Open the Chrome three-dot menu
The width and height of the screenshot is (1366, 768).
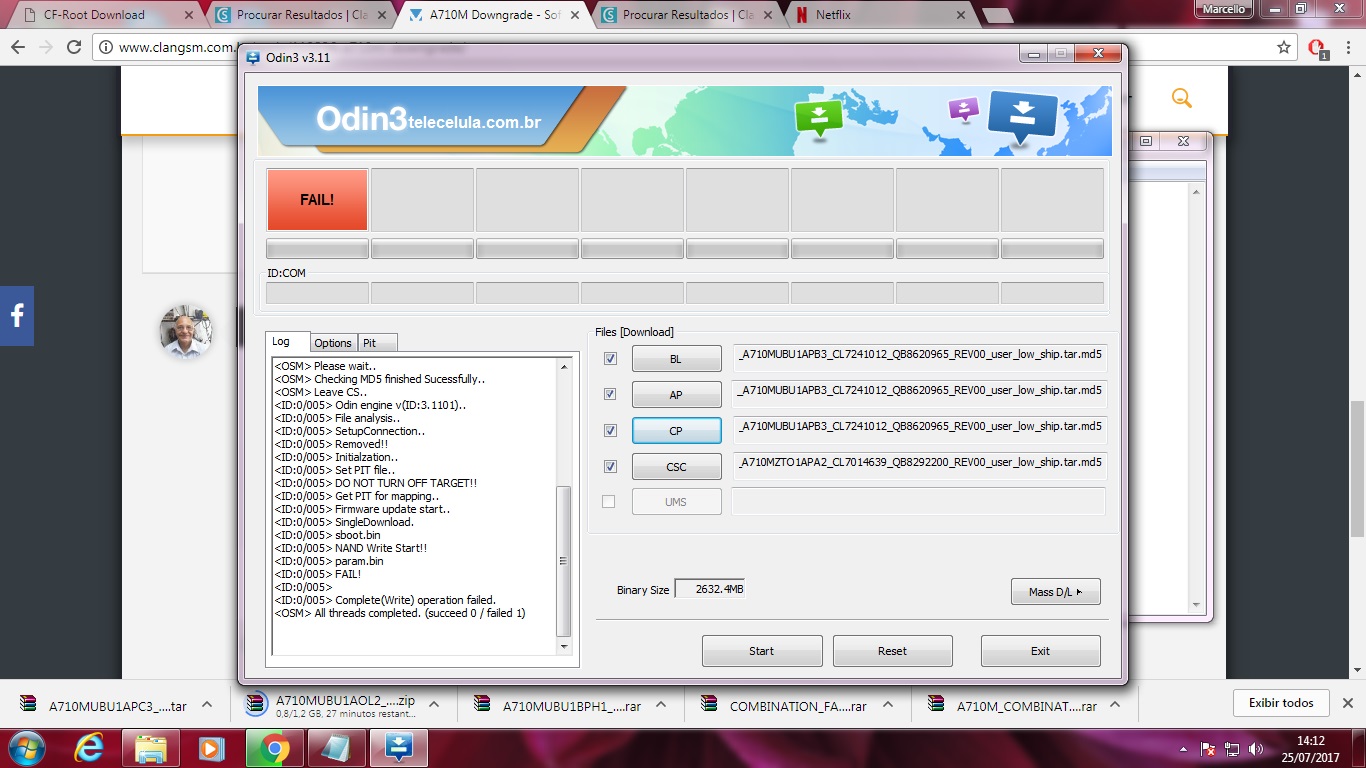coord(1348,47)
